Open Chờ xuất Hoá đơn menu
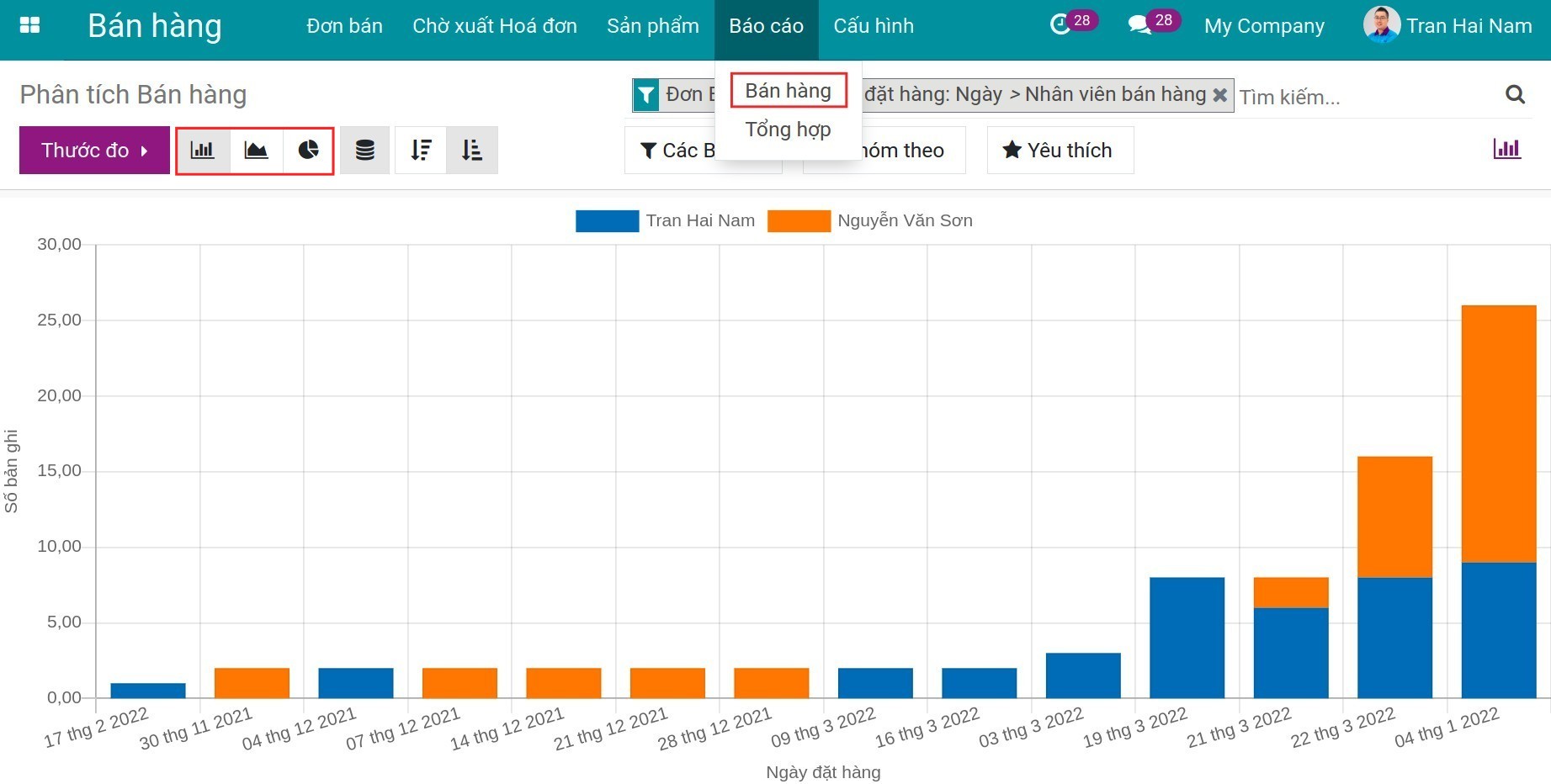This screenshot has width=1551, height=784. coord(495,26)
